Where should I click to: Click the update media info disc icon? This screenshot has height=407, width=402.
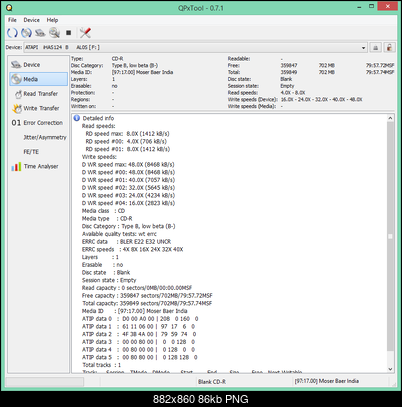pyautogui.click(x=26, y=33)
